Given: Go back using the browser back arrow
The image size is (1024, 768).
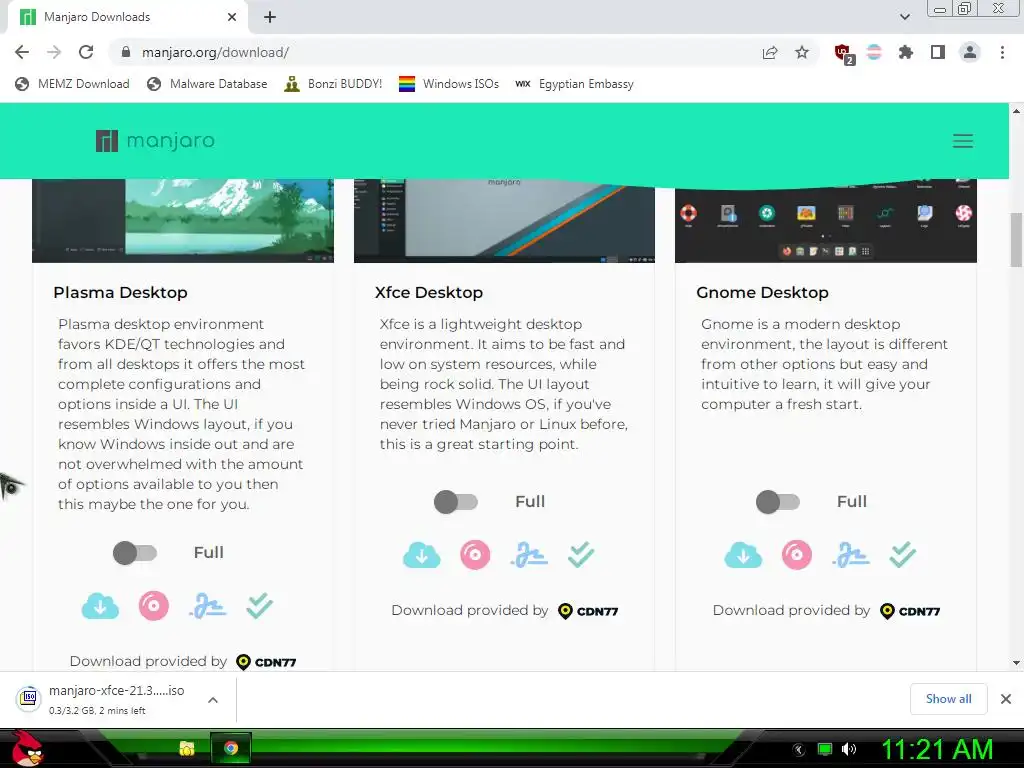Looking at the screenshot, I should click(22, 52).
